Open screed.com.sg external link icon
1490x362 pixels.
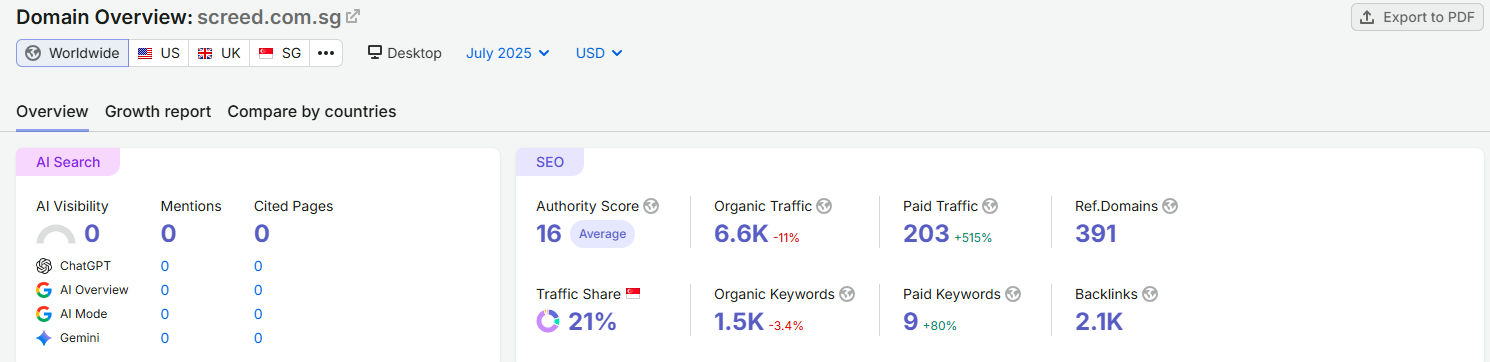[353, 16]
